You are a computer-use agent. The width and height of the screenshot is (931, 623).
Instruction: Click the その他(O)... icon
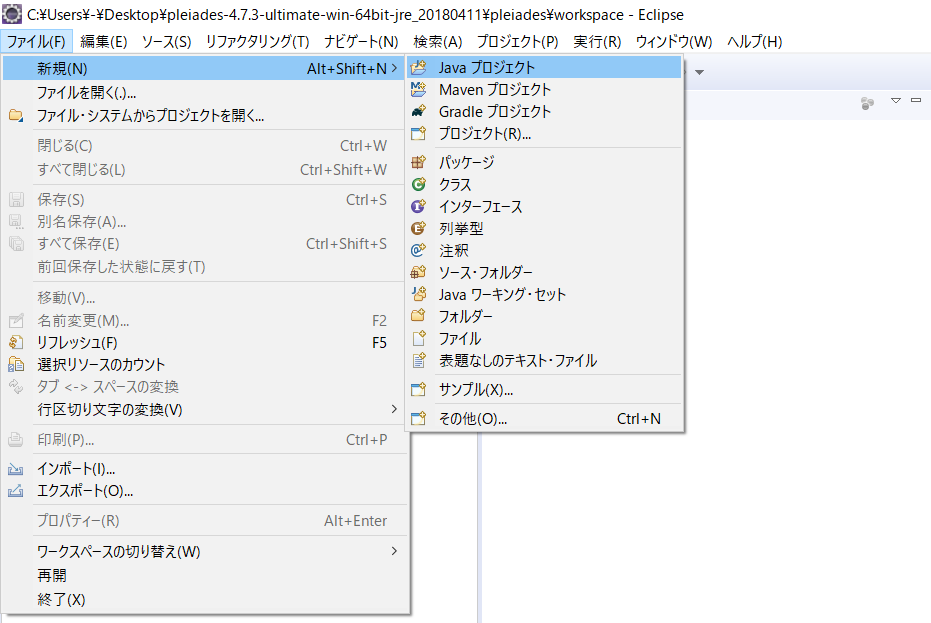pos(419,419)
